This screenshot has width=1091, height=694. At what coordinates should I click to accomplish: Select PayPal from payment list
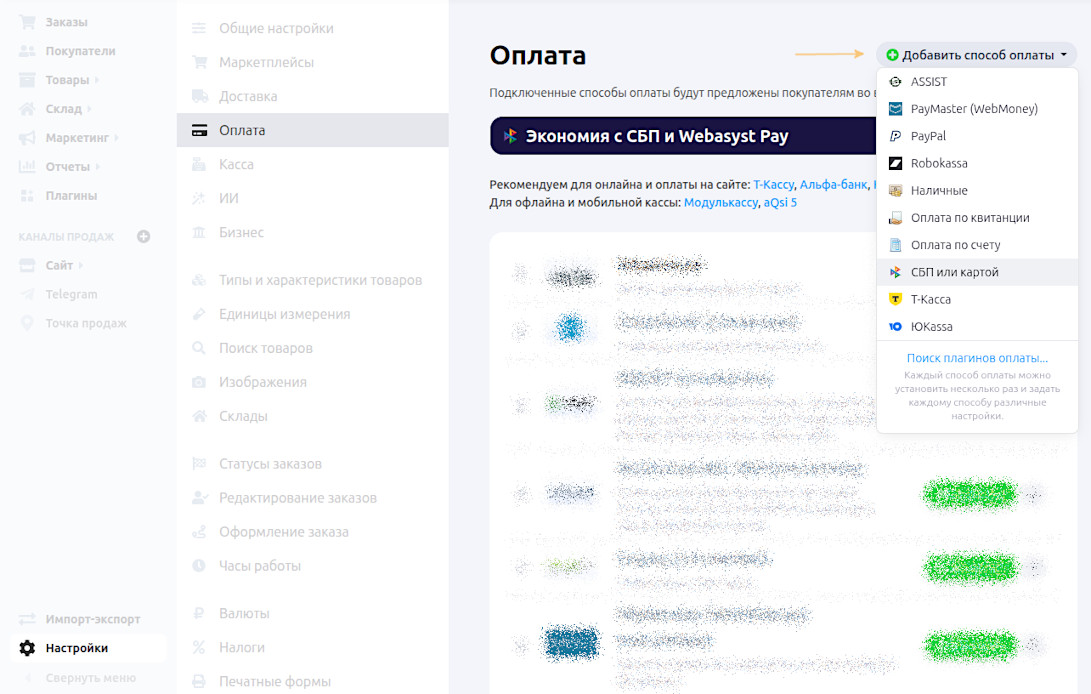(927, 136)
